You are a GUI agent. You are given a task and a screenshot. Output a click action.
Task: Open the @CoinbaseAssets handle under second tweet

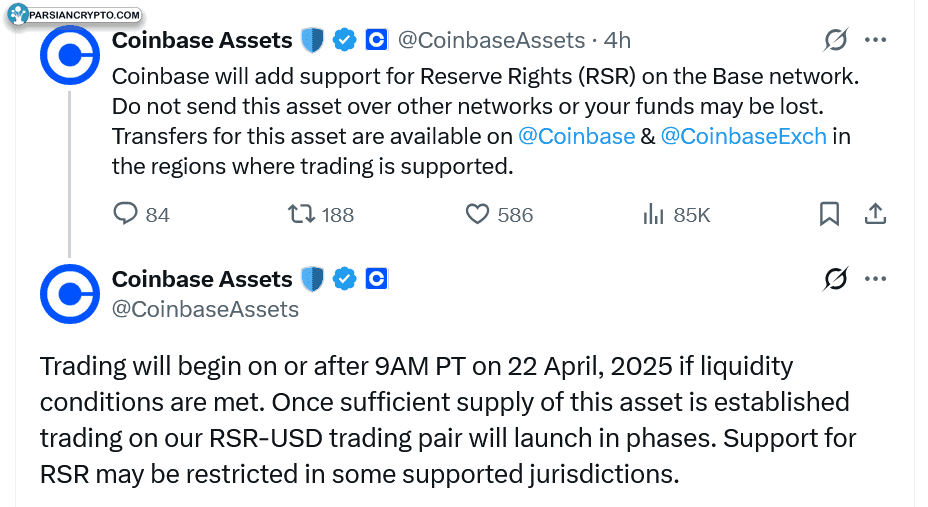coord(205,309)
